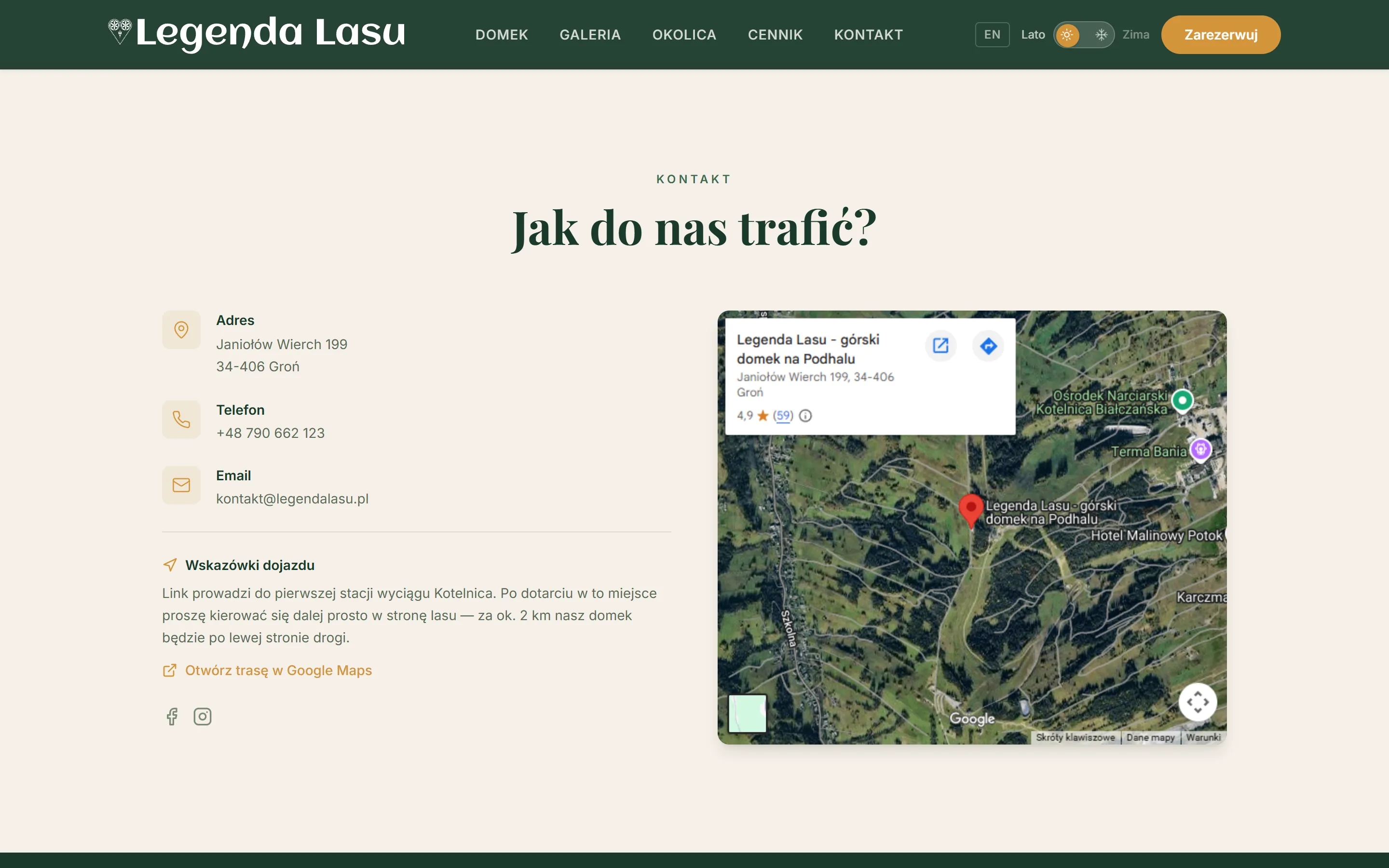
Task: Click the purple Terma Bania marker
Action: click(x=1200, y=450)
